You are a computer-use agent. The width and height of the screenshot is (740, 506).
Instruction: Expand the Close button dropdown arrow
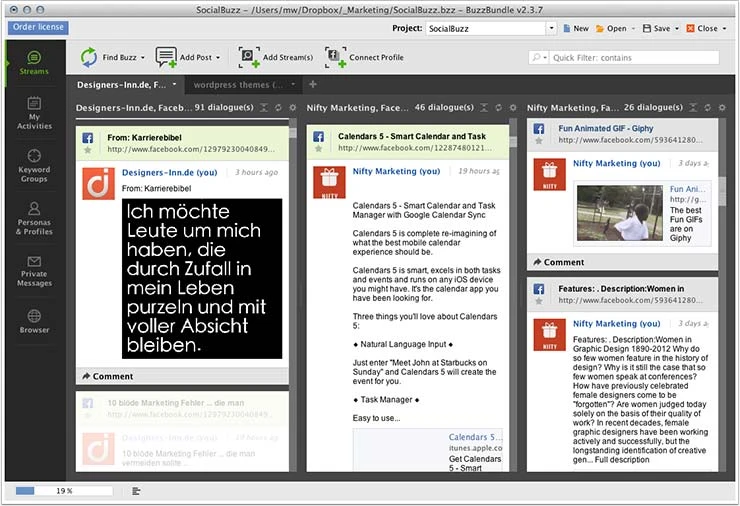724,29
